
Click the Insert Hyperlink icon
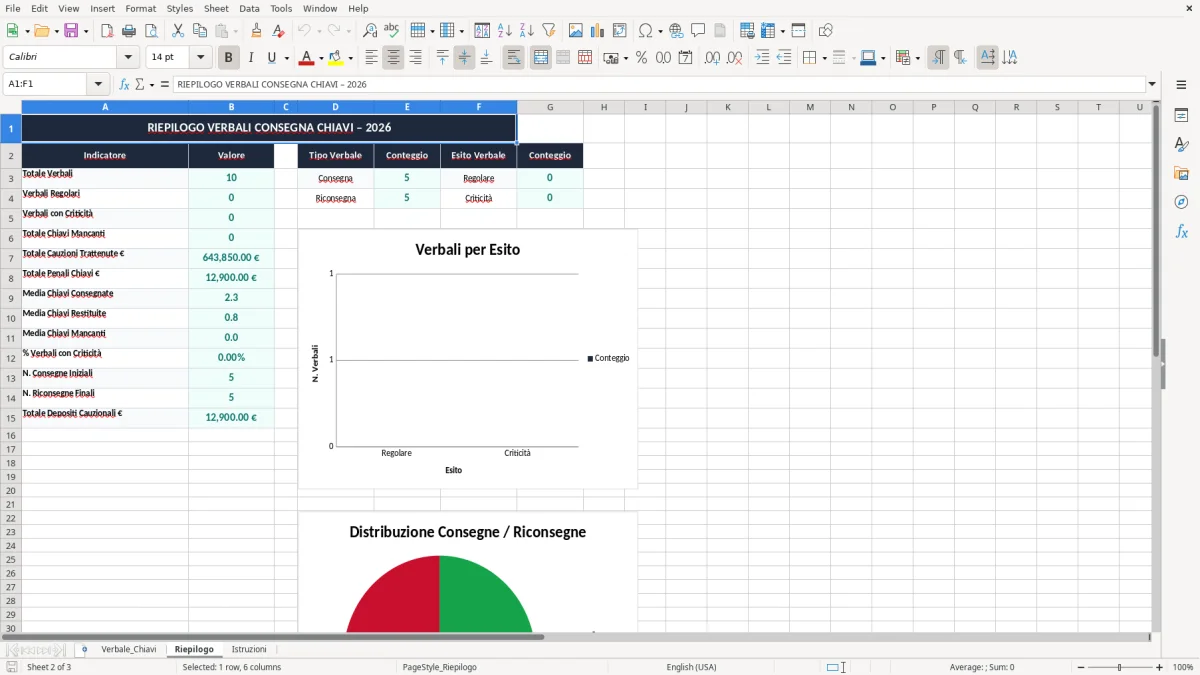[x=676, y=31]
